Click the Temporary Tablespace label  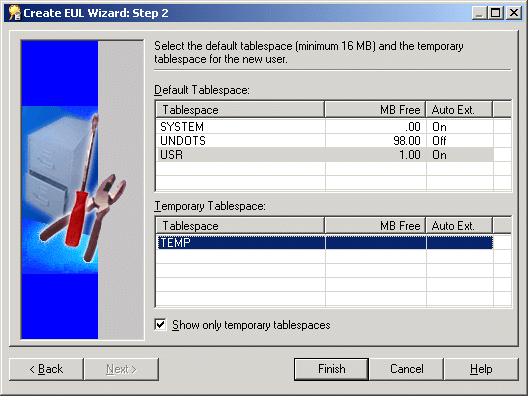pyautogui.click(x=210, y=206)
